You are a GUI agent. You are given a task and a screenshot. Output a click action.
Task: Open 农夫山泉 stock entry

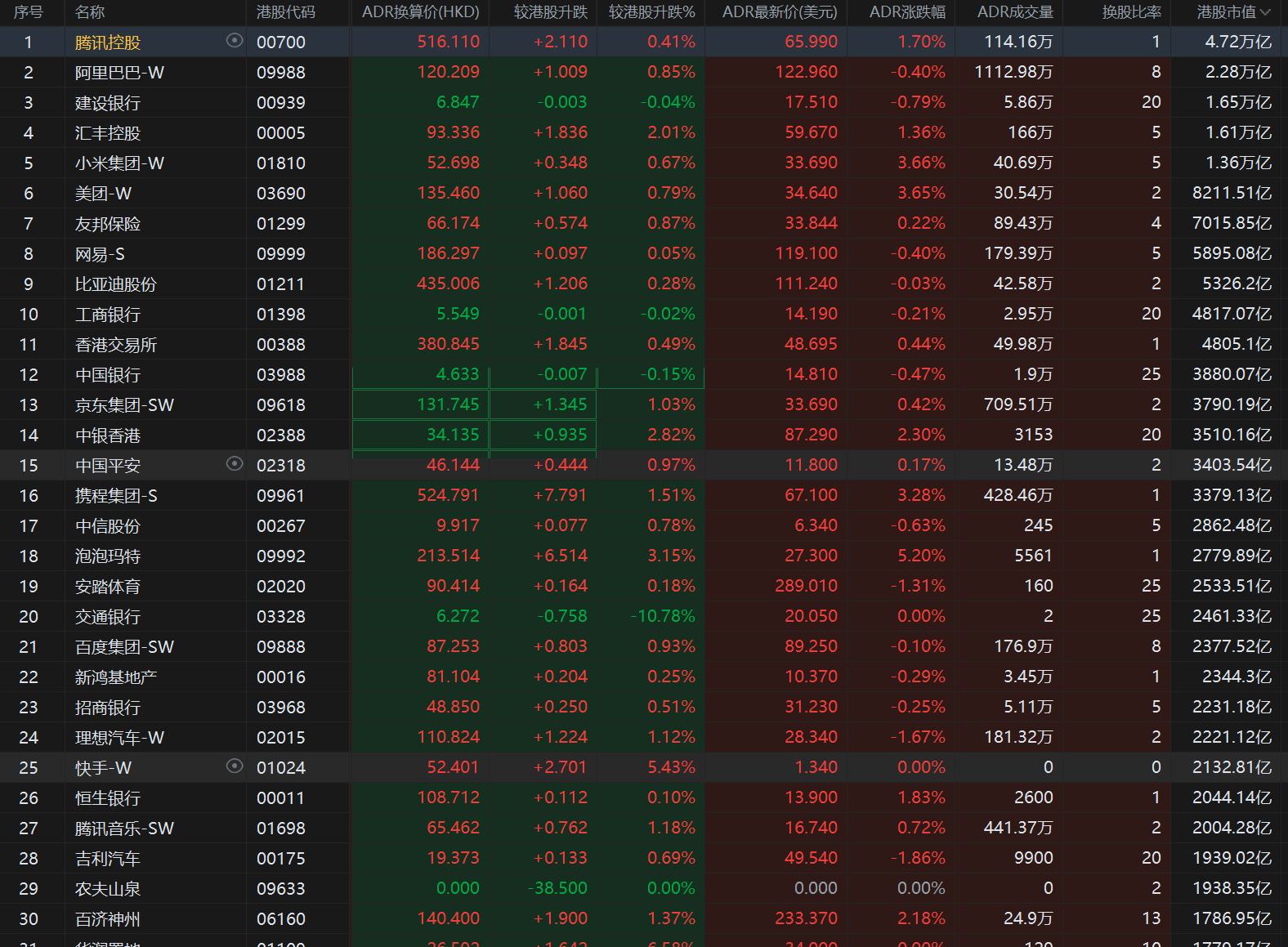pos(108,888)
